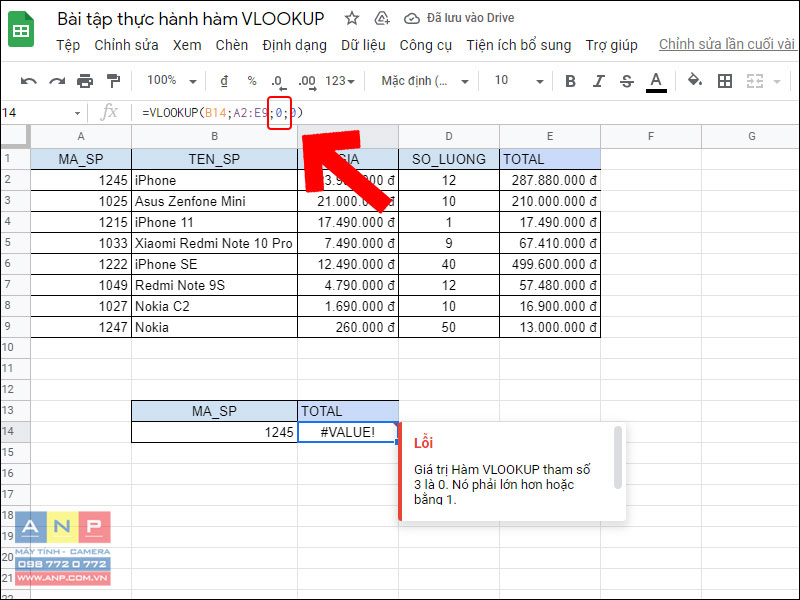800x600 pixels.
Task: Toggle italic formatting
Action: point(598,81)
